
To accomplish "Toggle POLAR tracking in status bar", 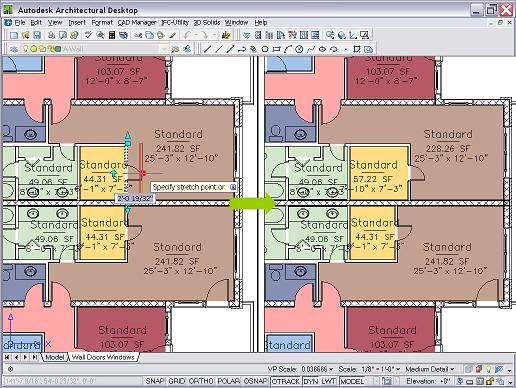I will 229,381.
